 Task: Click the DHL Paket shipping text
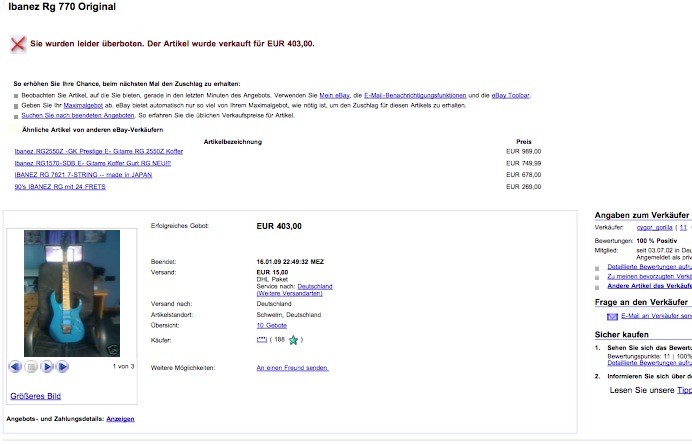[272, 279]
